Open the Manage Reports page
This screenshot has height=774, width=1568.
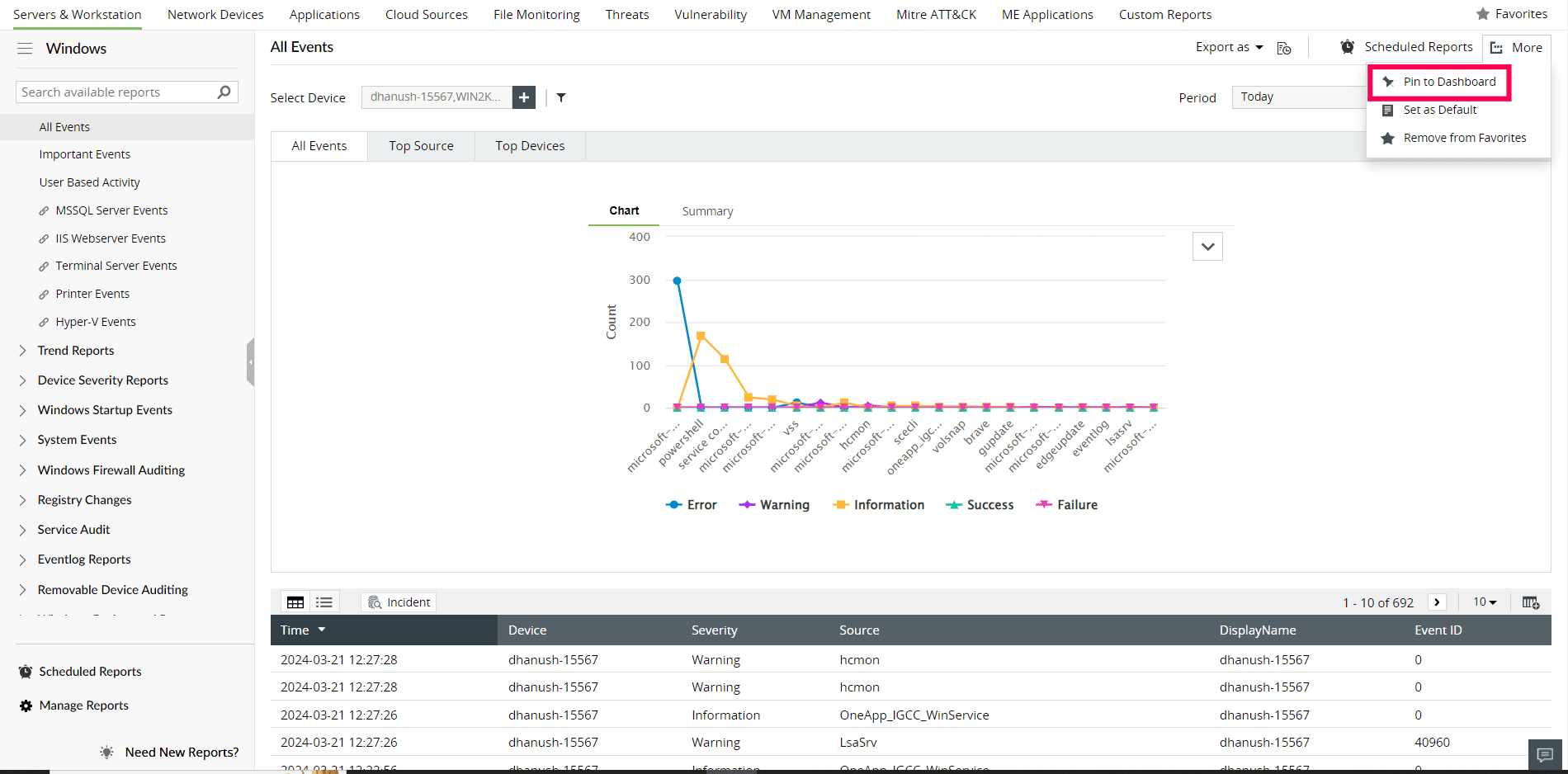pyautogui.click(x=83, y=706)
